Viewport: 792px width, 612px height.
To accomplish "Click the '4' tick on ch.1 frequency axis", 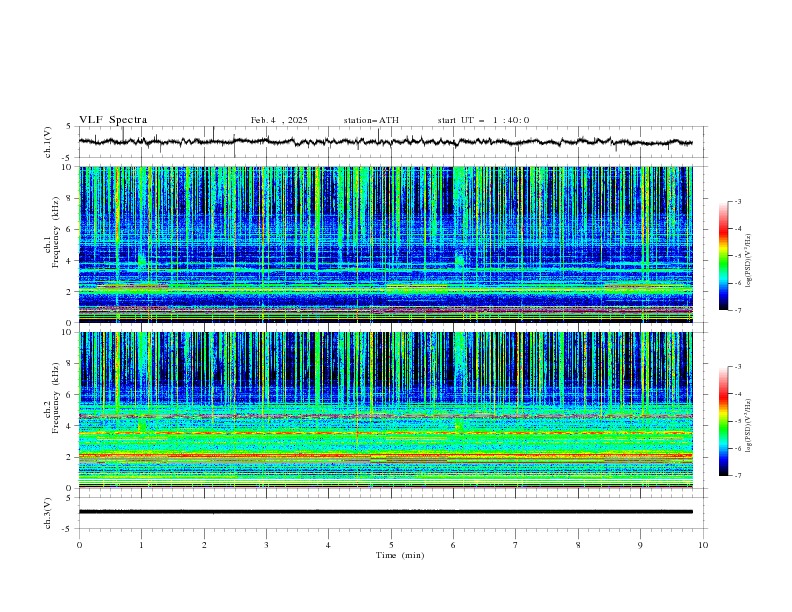I will (x=71, y=261).
